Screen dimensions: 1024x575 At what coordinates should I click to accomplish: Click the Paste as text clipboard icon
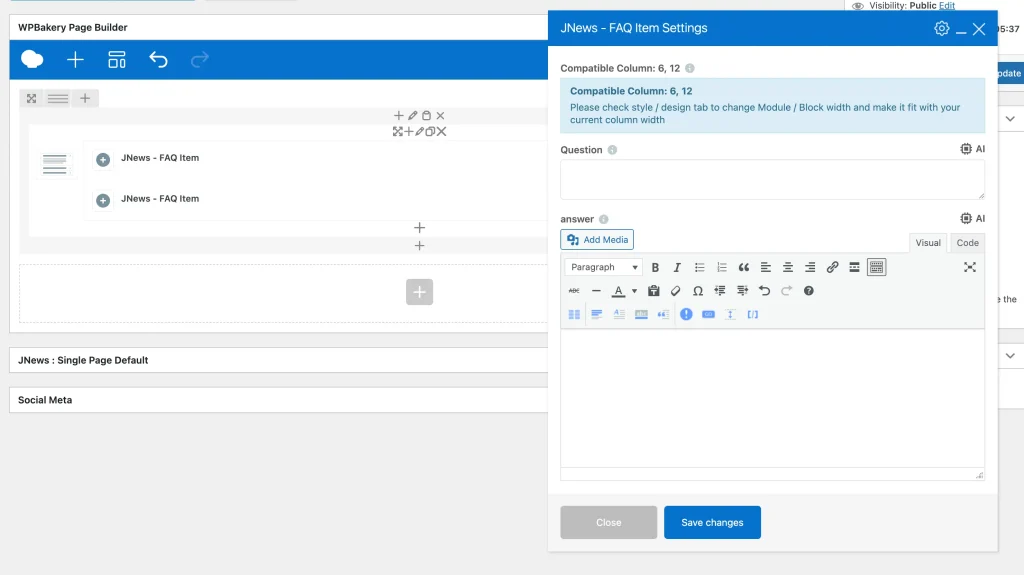[654, 291]
